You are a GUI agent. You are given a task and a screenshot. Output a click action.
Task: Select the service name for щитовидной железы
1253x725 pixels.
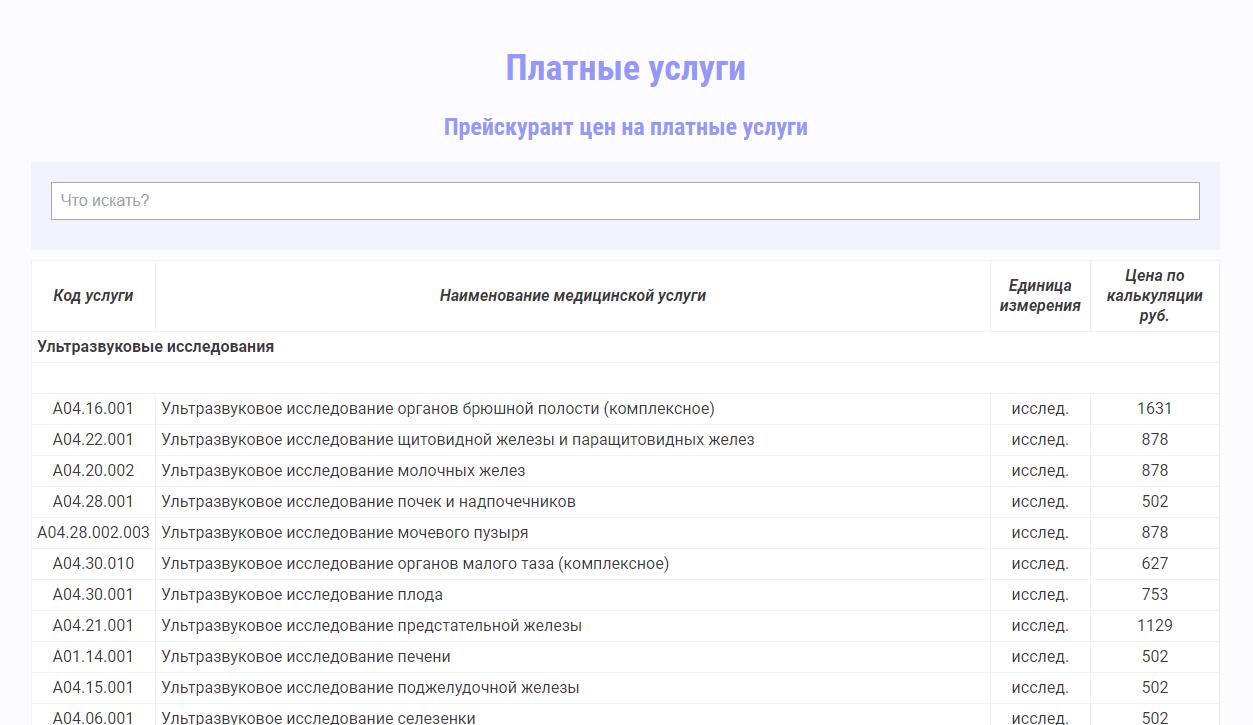coord(458,440)
